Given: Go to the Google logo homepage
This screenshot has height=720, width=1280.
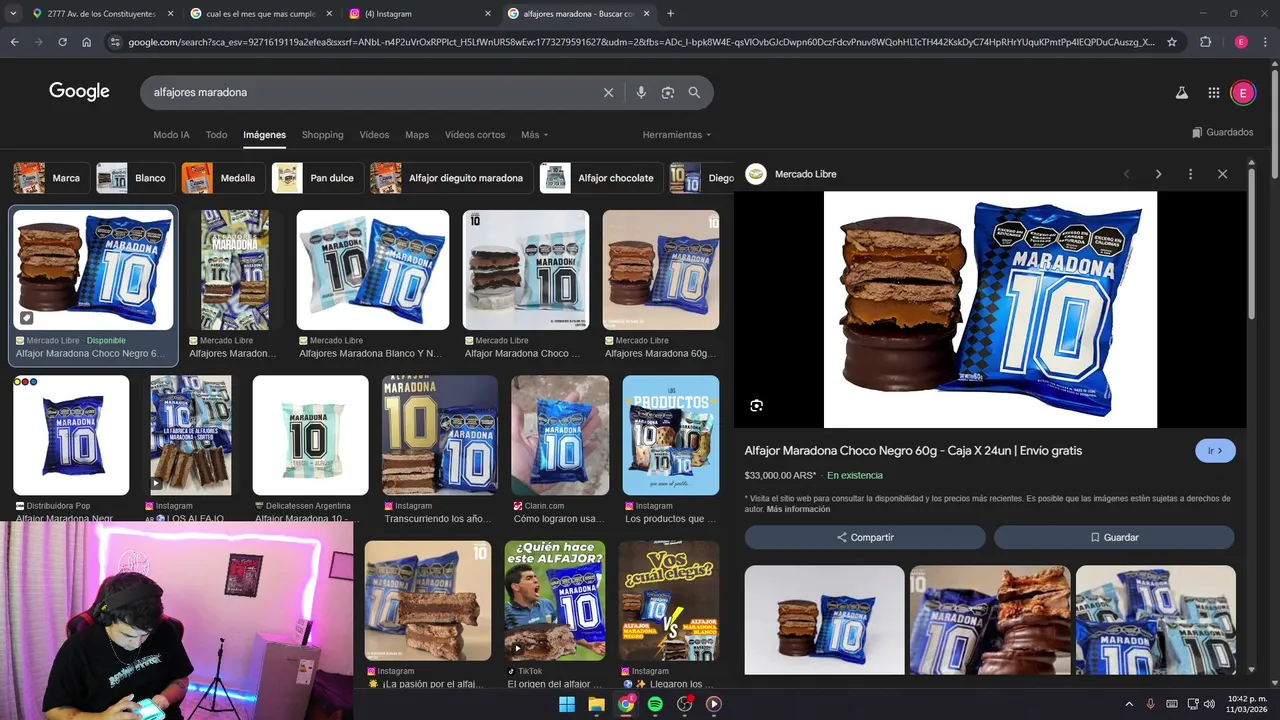Looking at the screenshot, I should point(79,92).
